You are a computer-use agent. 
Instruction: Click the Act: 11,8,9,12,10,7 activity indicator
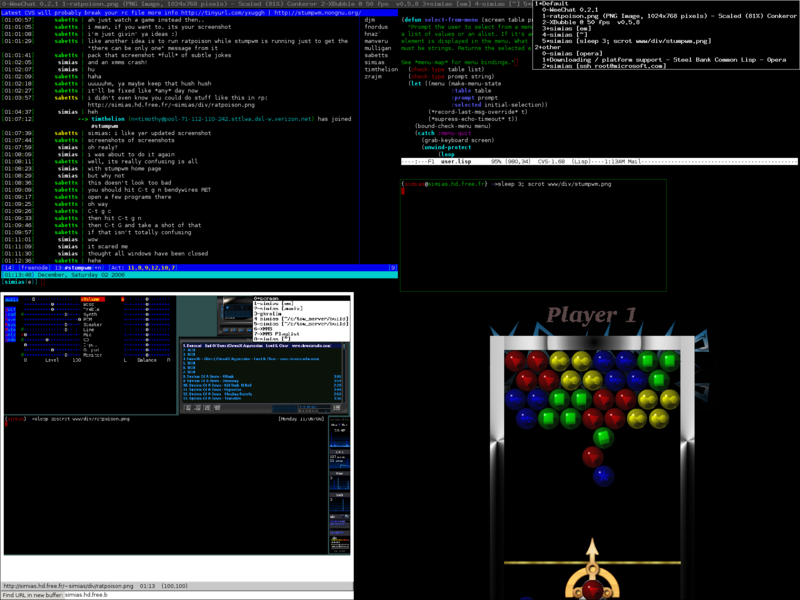click(144, 267)
